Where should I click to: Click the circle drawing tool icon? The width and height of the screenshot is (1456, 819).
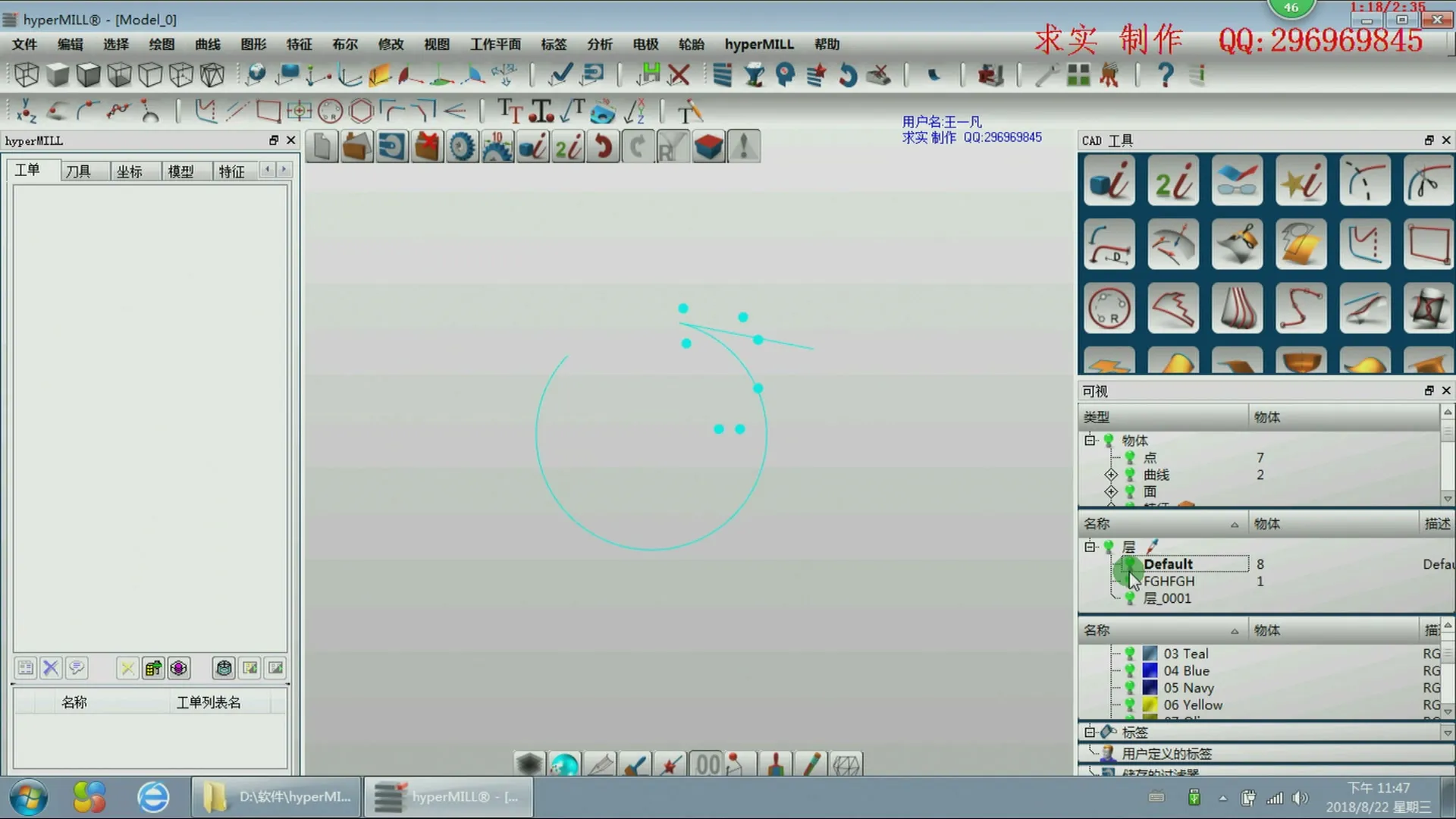[330, 111]
